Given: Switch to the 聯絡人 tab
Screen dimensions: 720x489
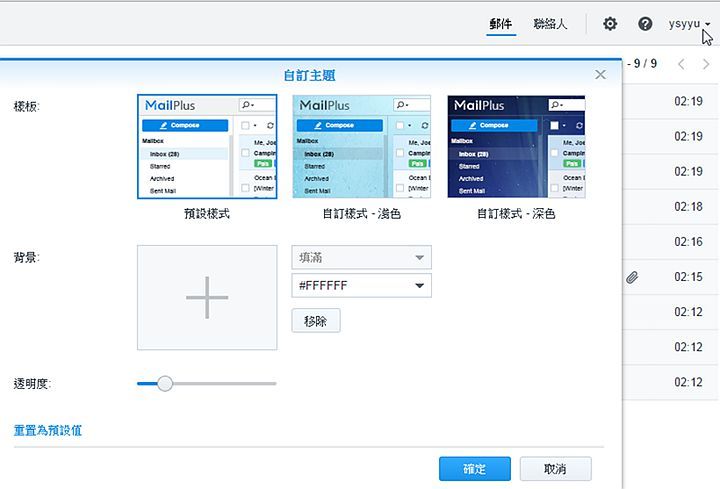Looking at the screenshot, I should pos(550,24).
